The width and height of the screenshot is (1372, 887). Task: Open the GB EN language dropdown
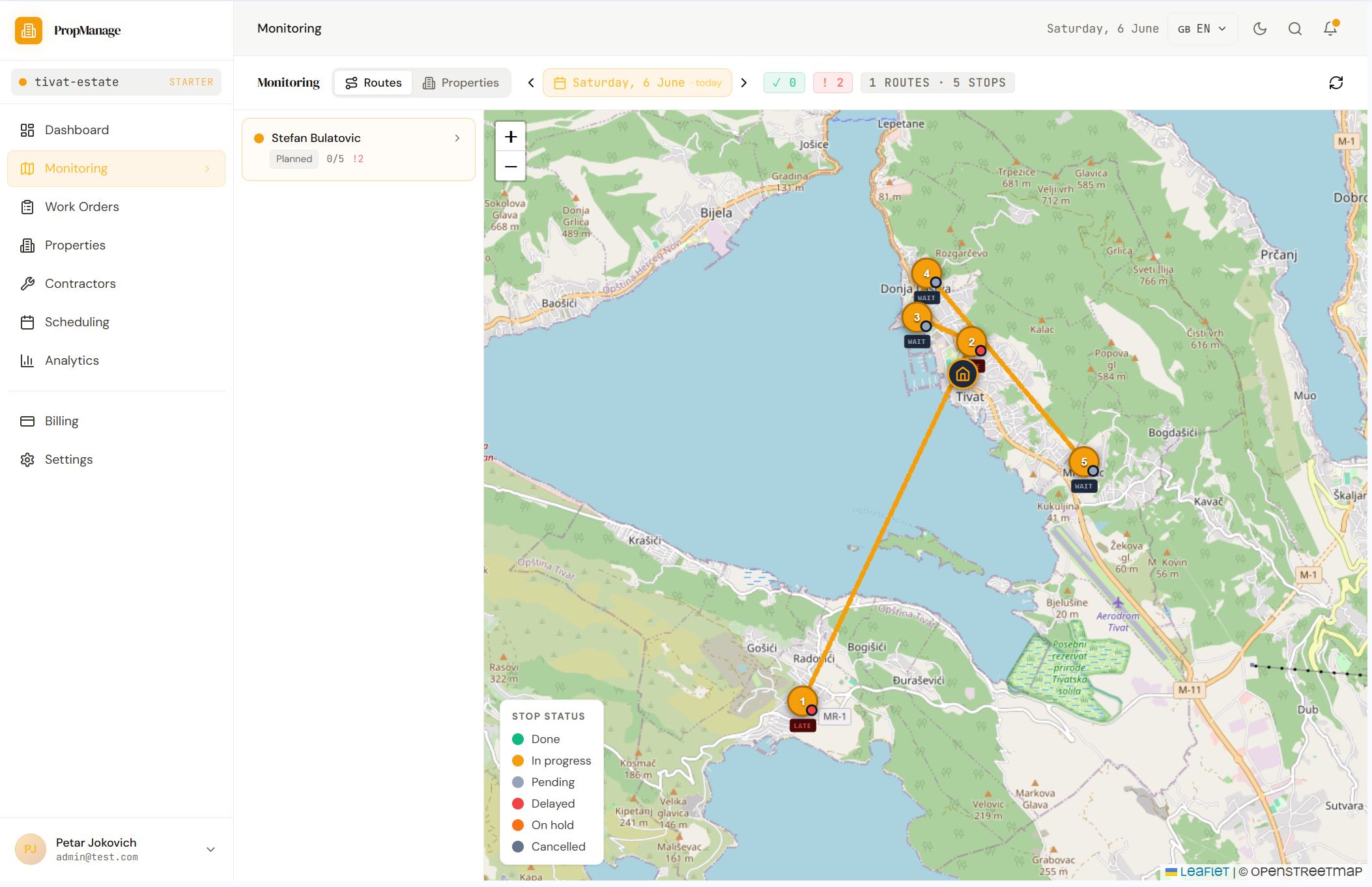pyautogui.click(x=1202, y=29)
